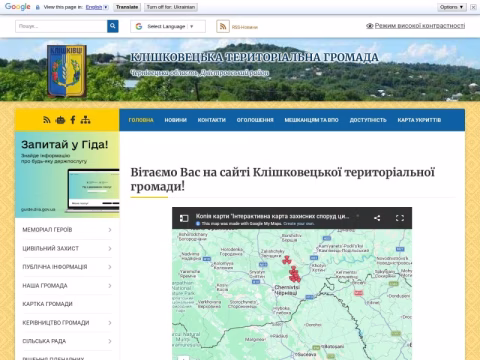Open ОГОЛОШЕННЯ menu item
Viewport: 480px width, 360px height.
tap(255, 120)
